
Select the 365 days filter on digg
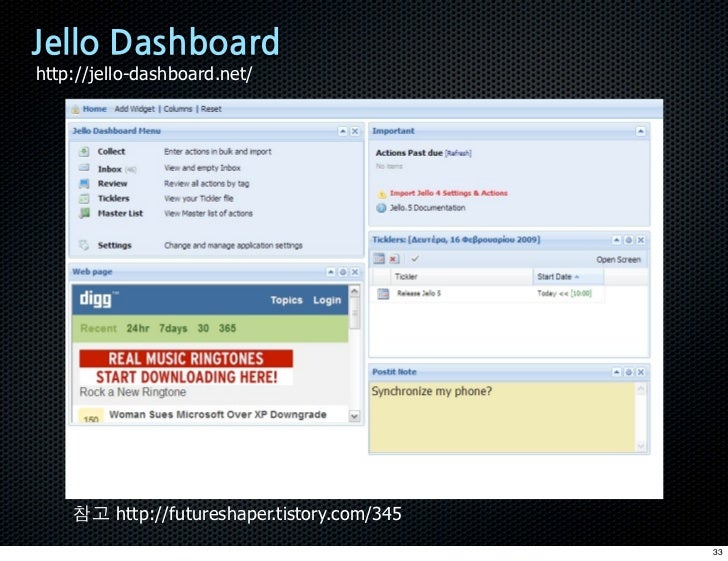tap(227, 328)
